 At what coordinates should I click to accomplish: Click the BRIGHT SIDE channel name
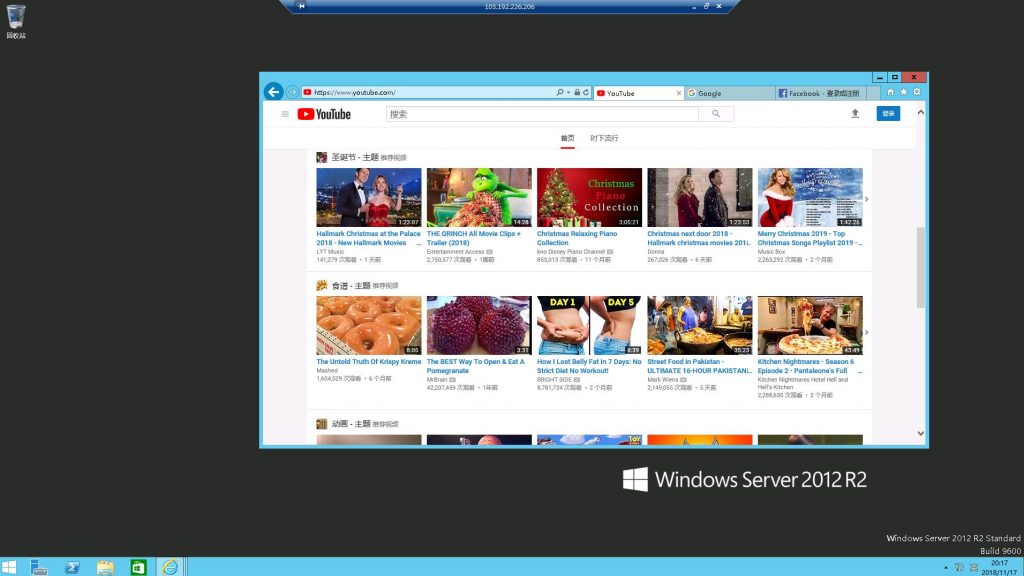click(x=554, y=379)
